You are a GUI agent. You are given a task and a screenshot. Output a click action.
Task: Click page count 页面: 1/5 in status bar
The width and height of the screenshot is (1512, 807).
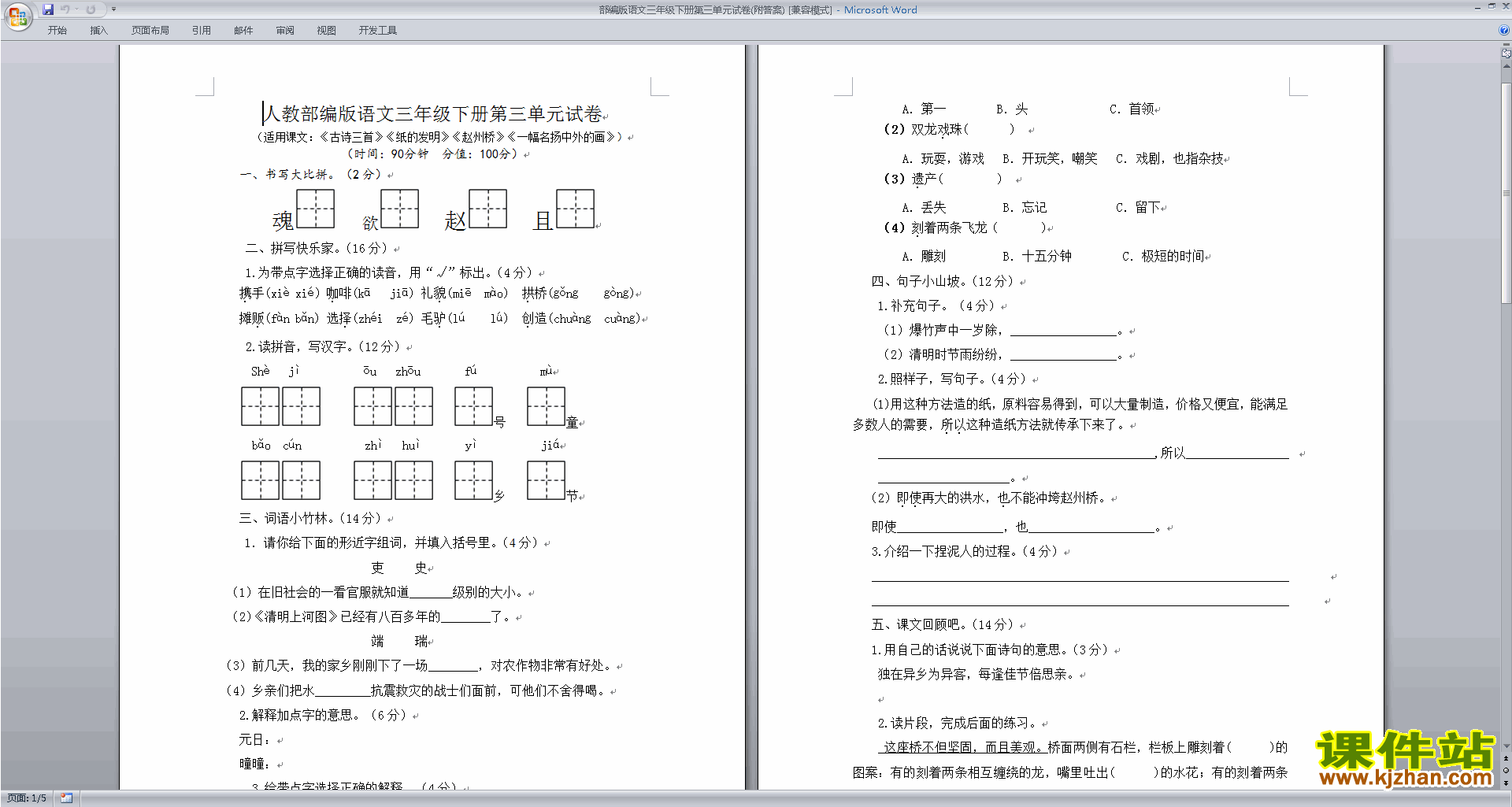(x=27, y=798)
